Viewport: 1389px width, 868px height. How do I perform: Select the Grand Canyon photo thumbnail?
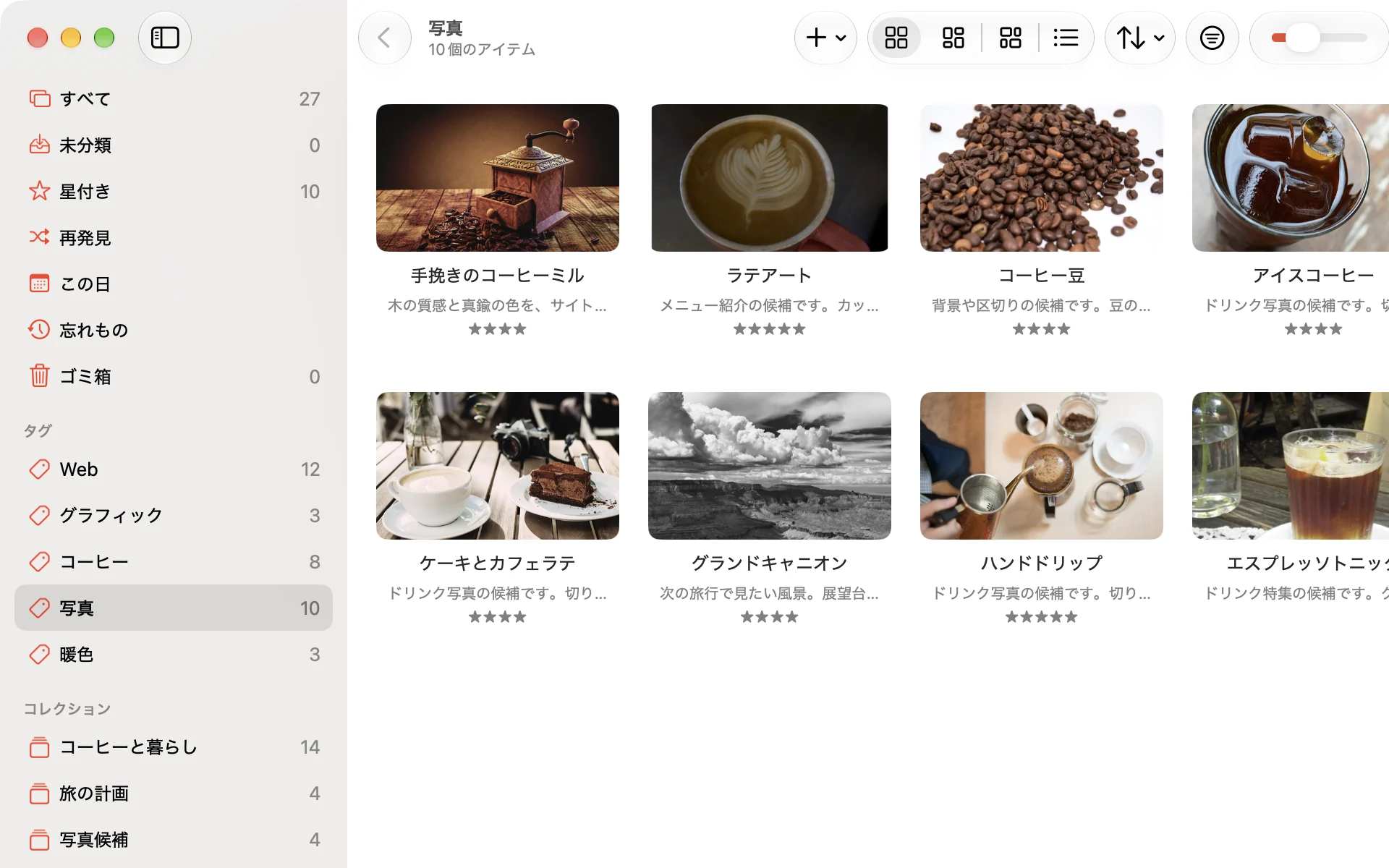pos(770,466)
